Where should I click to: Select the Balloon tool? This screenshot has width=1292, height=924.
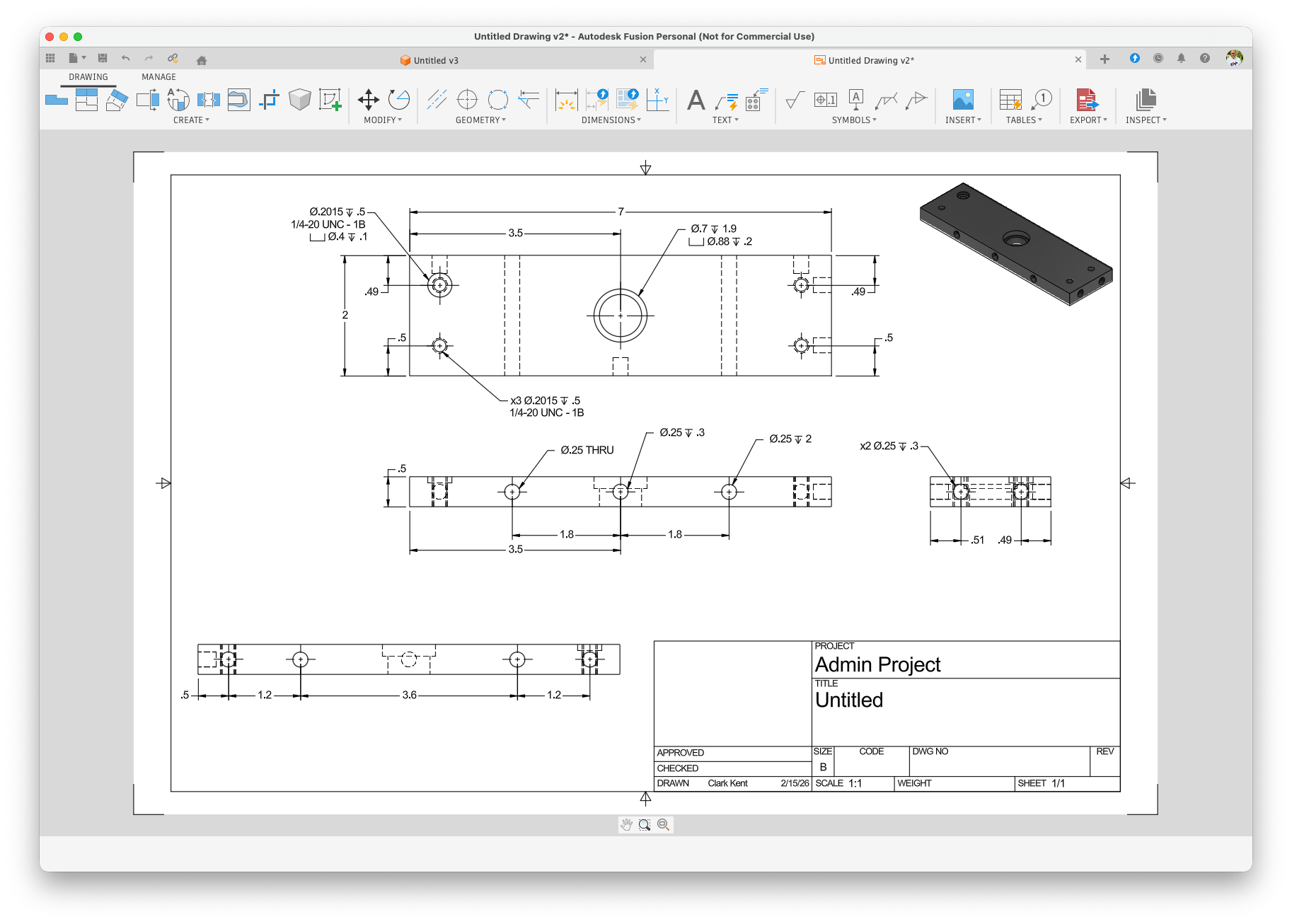(1042, 100)
